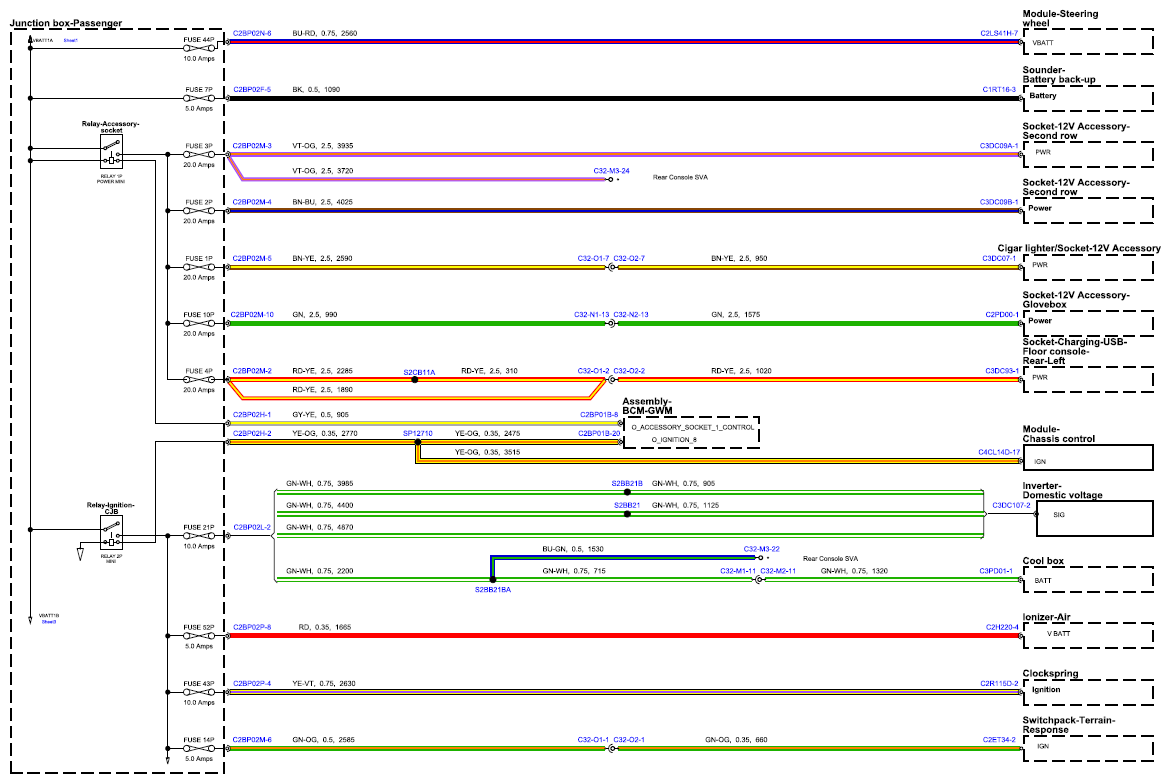
Task: Click the FUSE 1P fuse symbol
Action: [x=199, y=267]
